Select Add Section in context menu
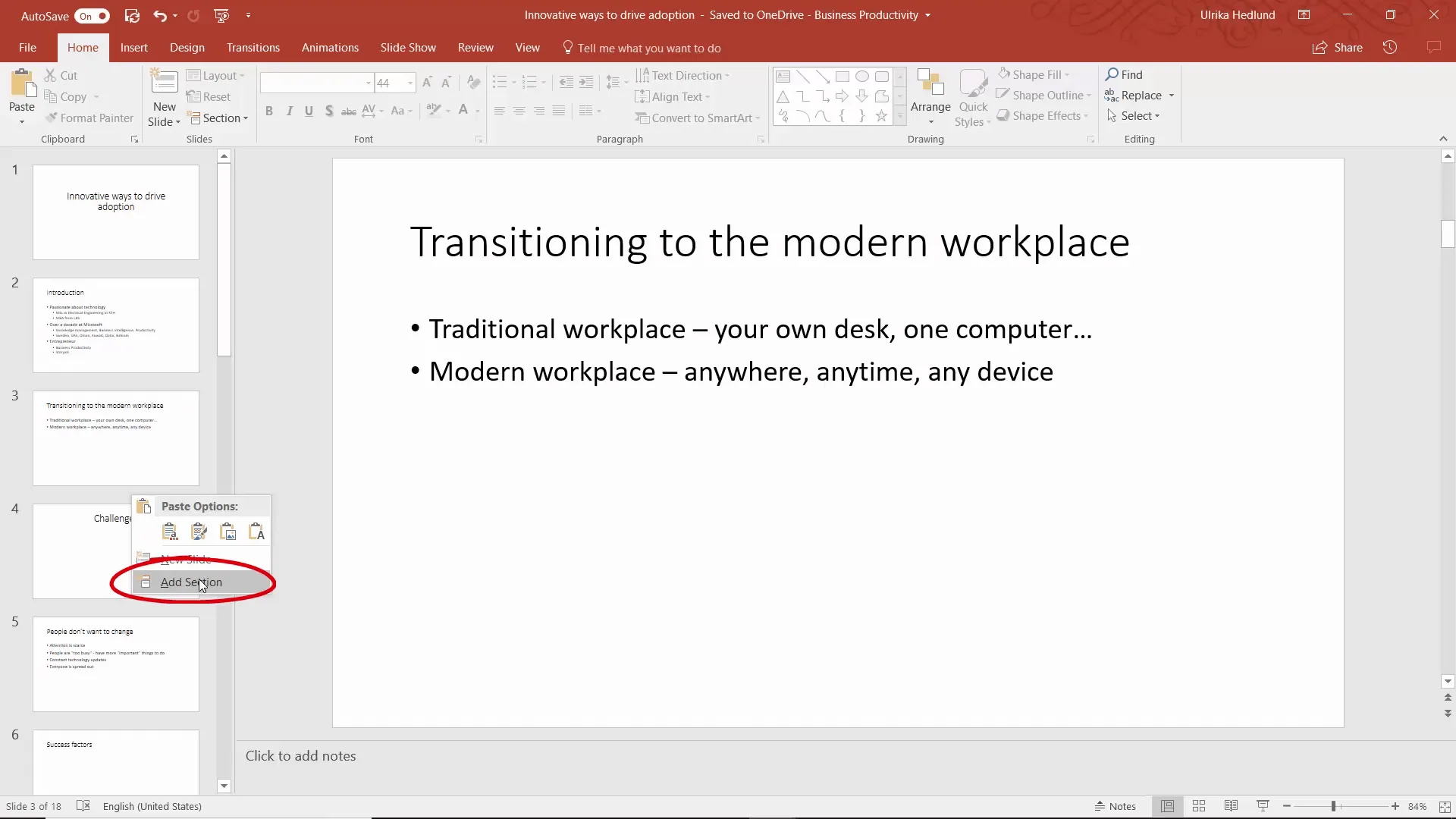Image resolution: width=1456 pixels, height=819 pixels. tap(201, 582)
